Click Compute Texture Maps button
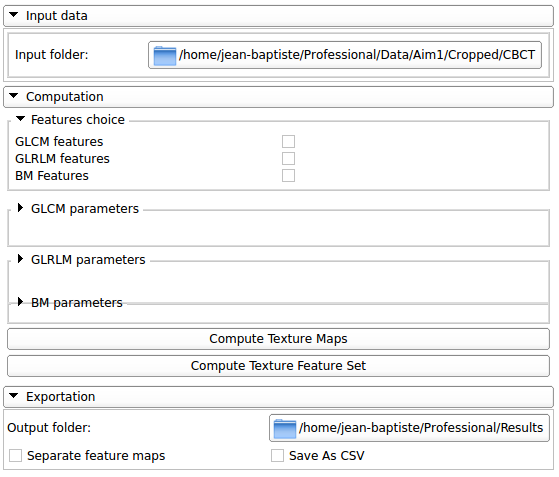The width and height of the screenshot is (559, 477). point(278,339)
